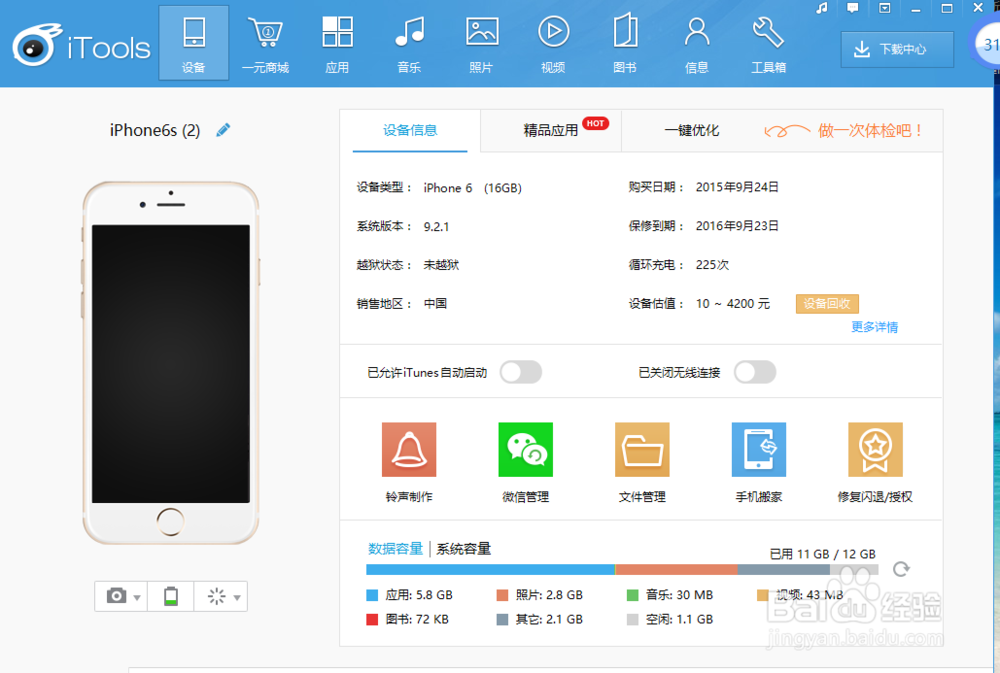Open 文件管理 file manager
Viewport: 1000px width, 673px height.
(x=642, y=462)
